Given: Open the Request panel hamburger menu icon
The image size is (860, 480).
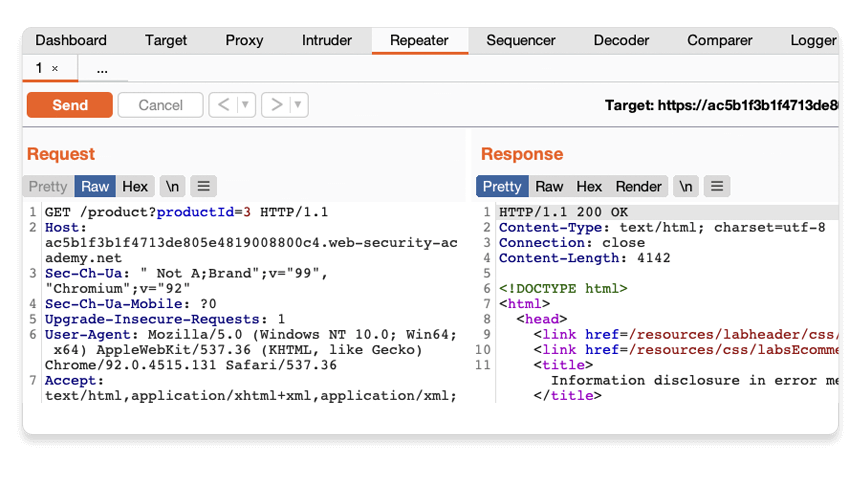Looking at the screenshot, I should [x=203, y=186].
